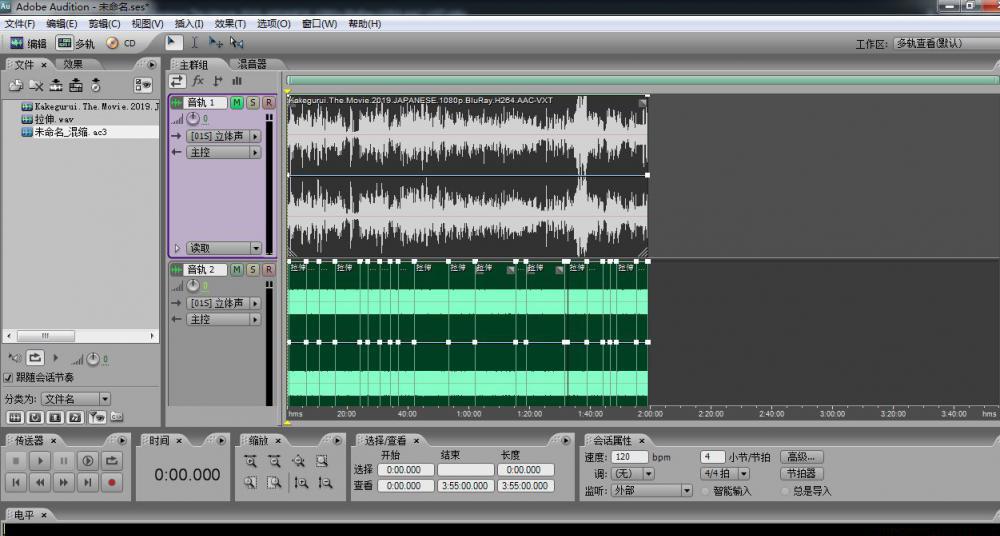Click the 速度 tempo field showing 120
The width and height of the screenshot is (1000, 536).
(x=629, y=457)
